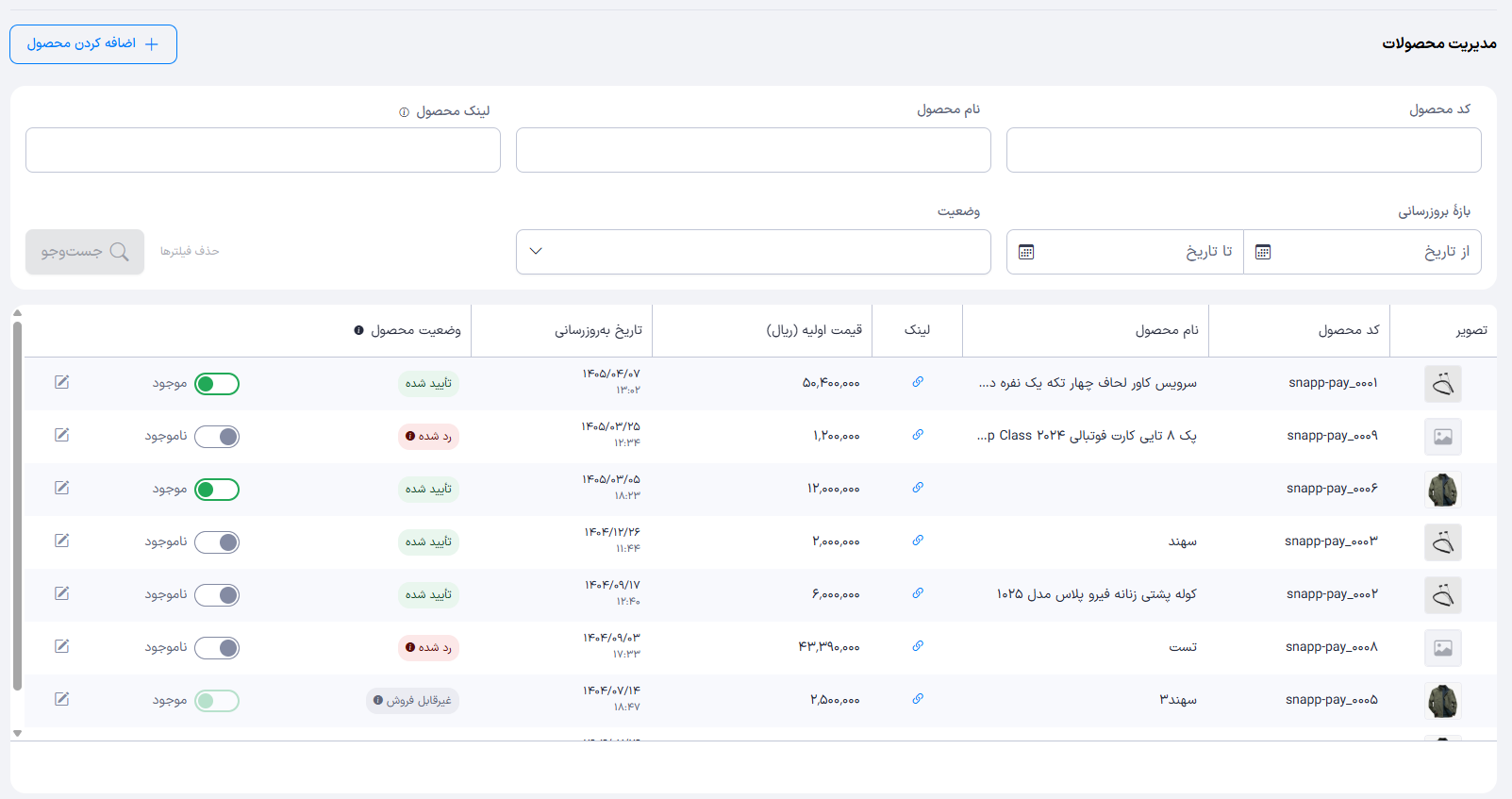The width and height of the screenshot is (1512, 799).
Task: Click the اضافه کردن محصول button
Action: click(x=93, y=44)
